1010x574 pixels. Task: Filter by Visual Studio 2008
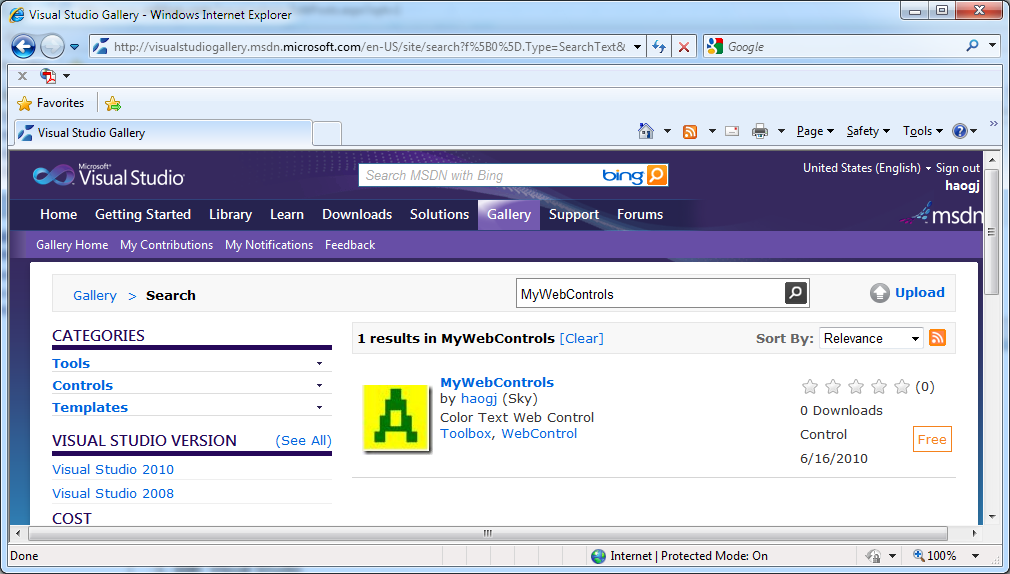tap(113, 493)
